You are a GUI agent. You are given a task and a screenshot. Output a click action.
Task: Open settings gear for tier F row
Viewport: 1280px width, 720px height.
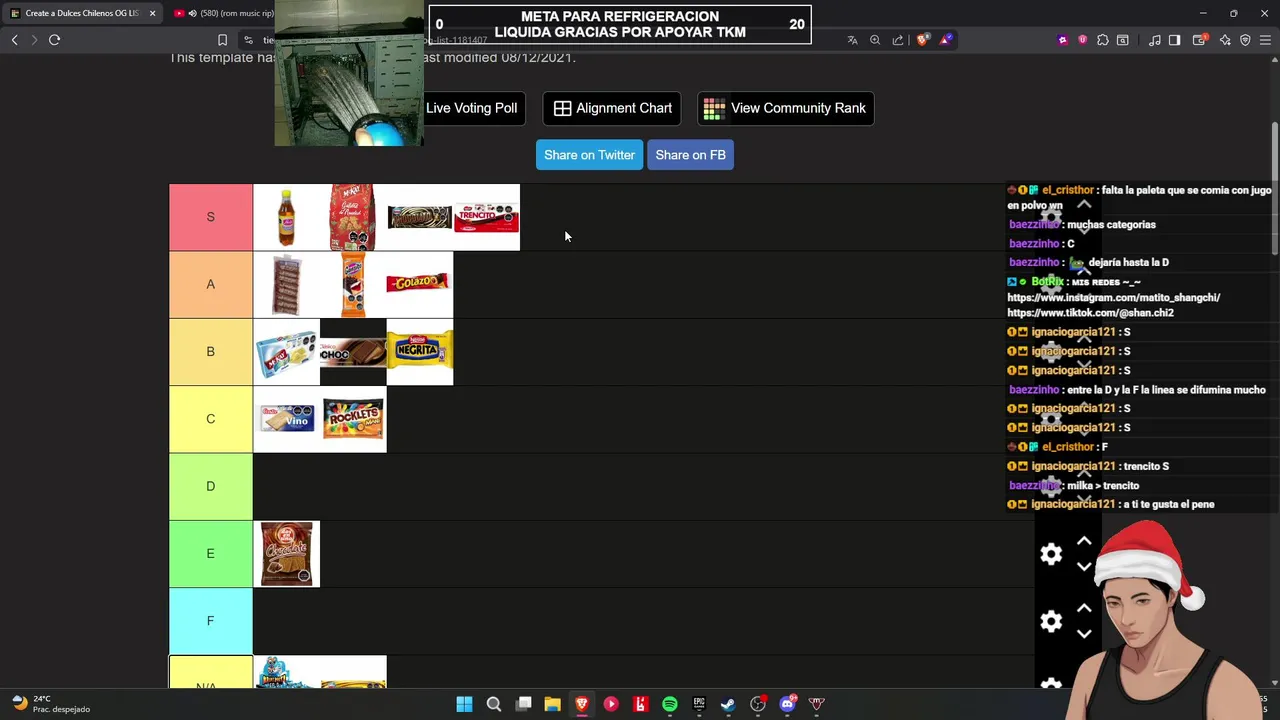click(x=1051, y=621)
